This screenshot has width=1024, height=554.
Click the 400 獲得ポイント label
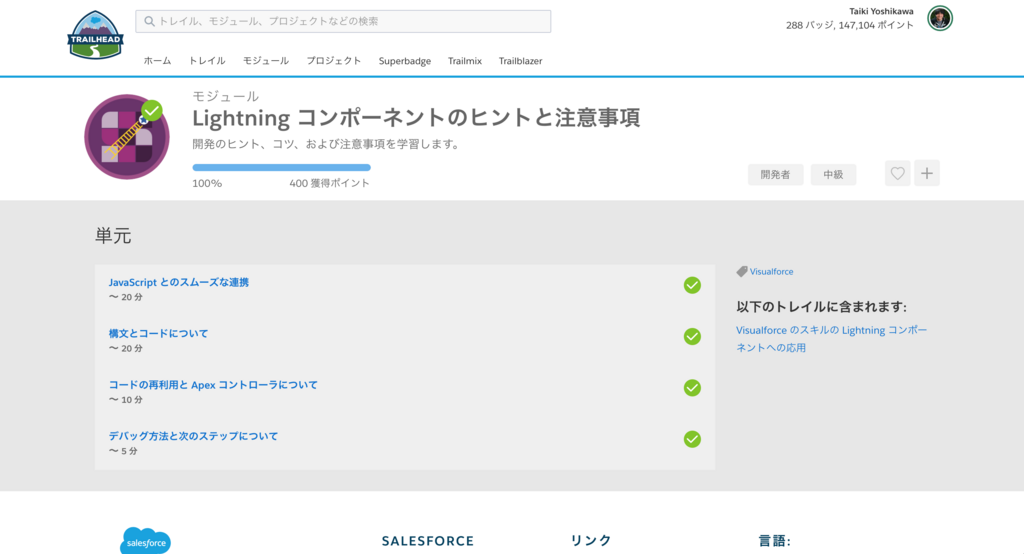pyautogui.click(x=329, y=184)
